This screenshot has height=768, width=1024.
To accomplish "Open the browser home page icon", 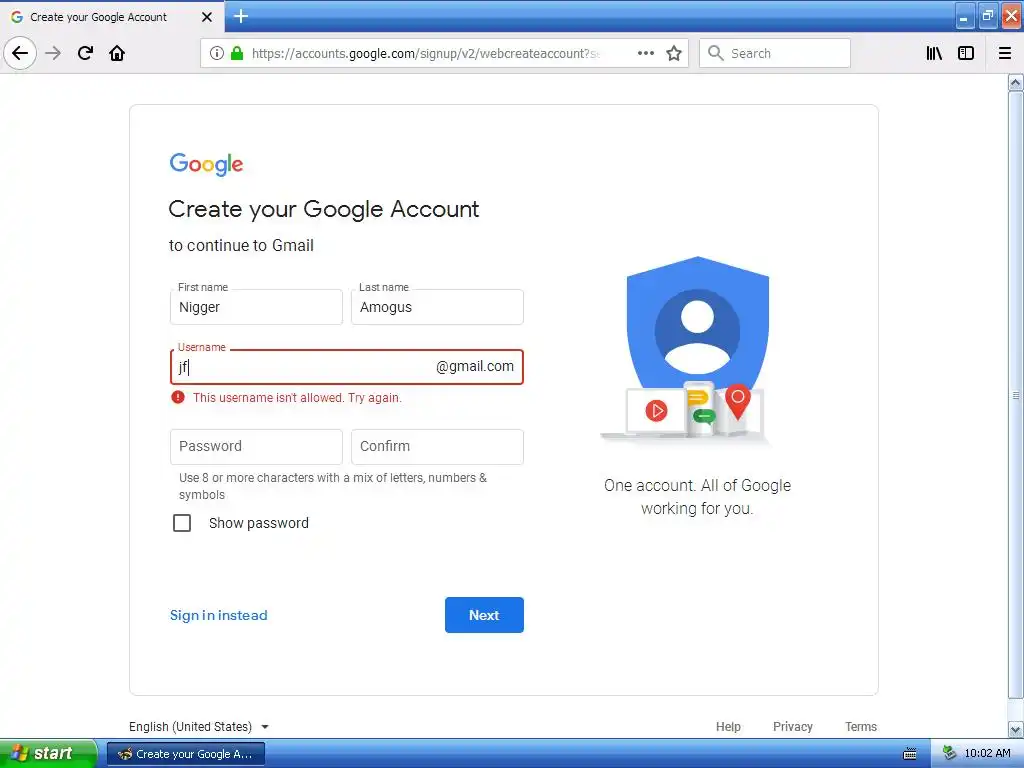I will (117, 53).
